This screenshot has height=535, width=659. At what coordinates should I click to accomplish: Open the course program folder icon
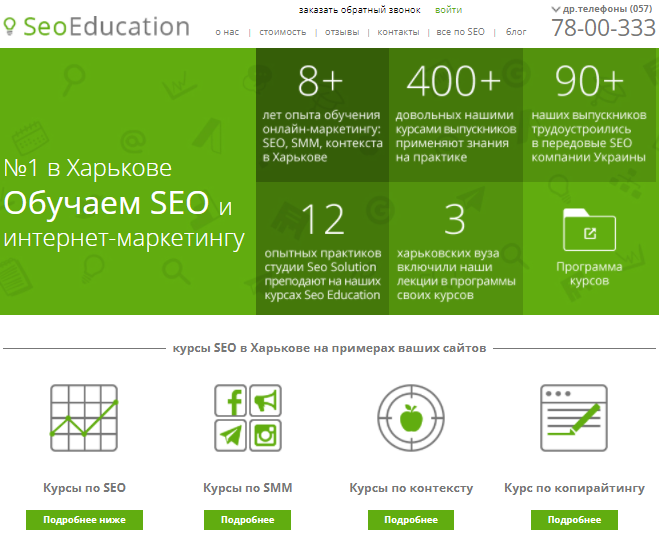coord(589,229)
